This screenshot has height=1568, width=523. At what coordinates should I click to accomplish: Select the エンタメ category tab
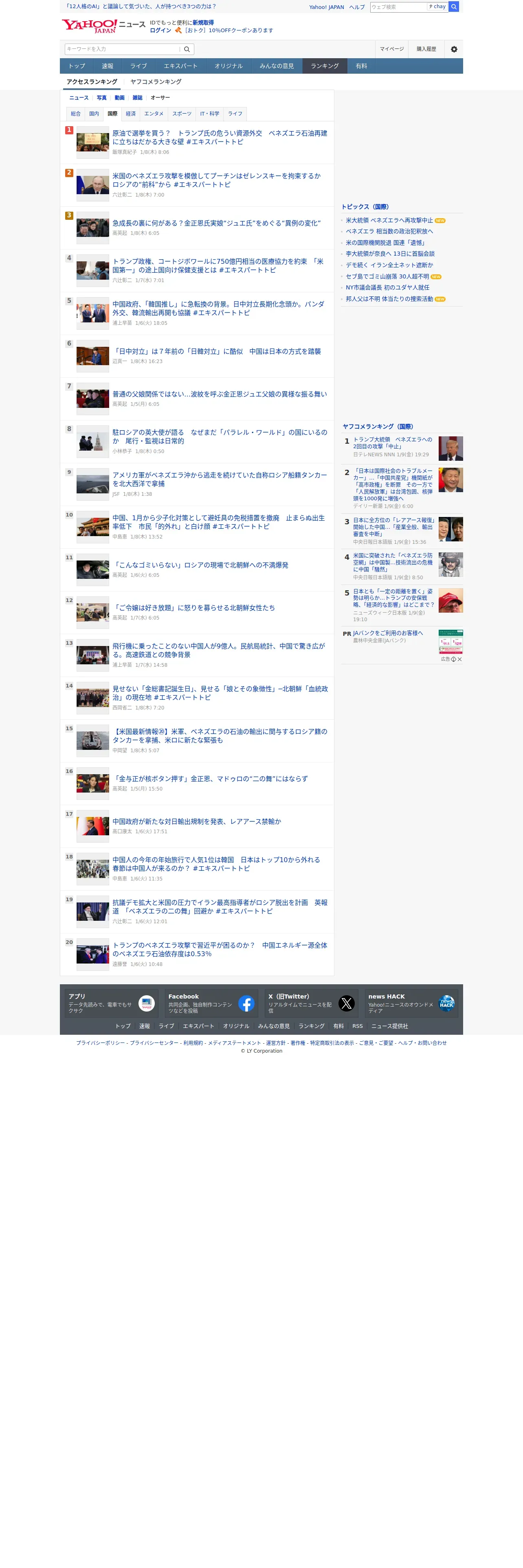[154, 114]
